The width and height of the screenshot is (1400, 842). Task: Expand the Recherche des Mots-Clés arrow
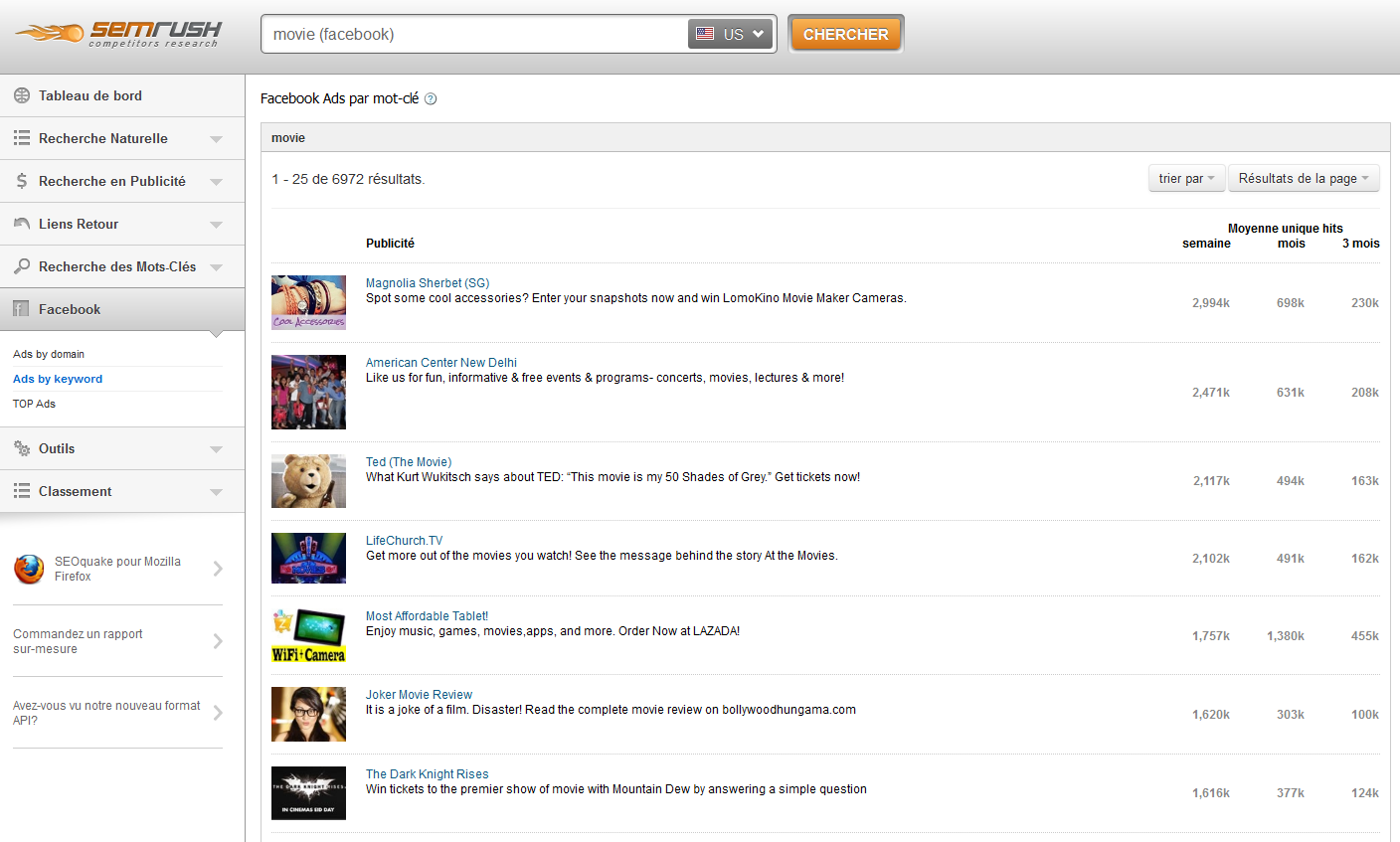tap(216, 267)
